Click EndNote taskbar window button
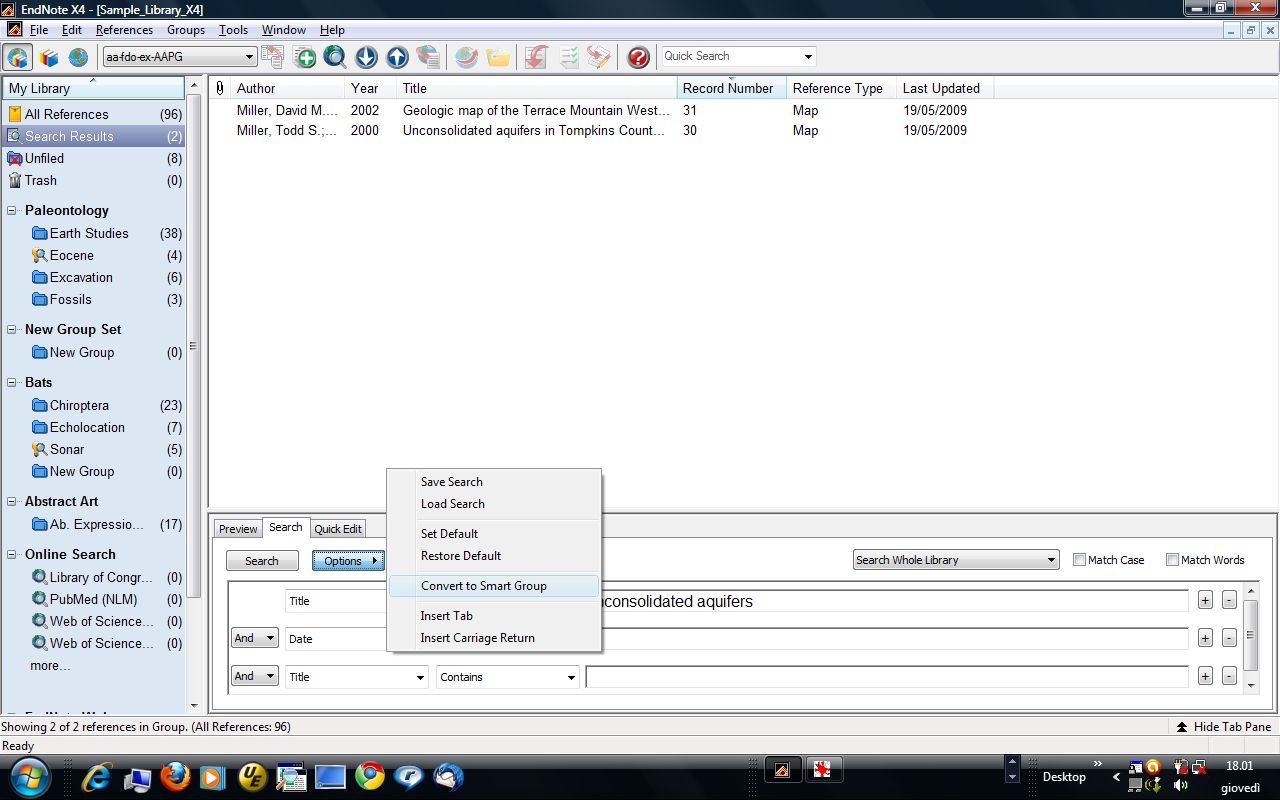 (x=782, y=770)
